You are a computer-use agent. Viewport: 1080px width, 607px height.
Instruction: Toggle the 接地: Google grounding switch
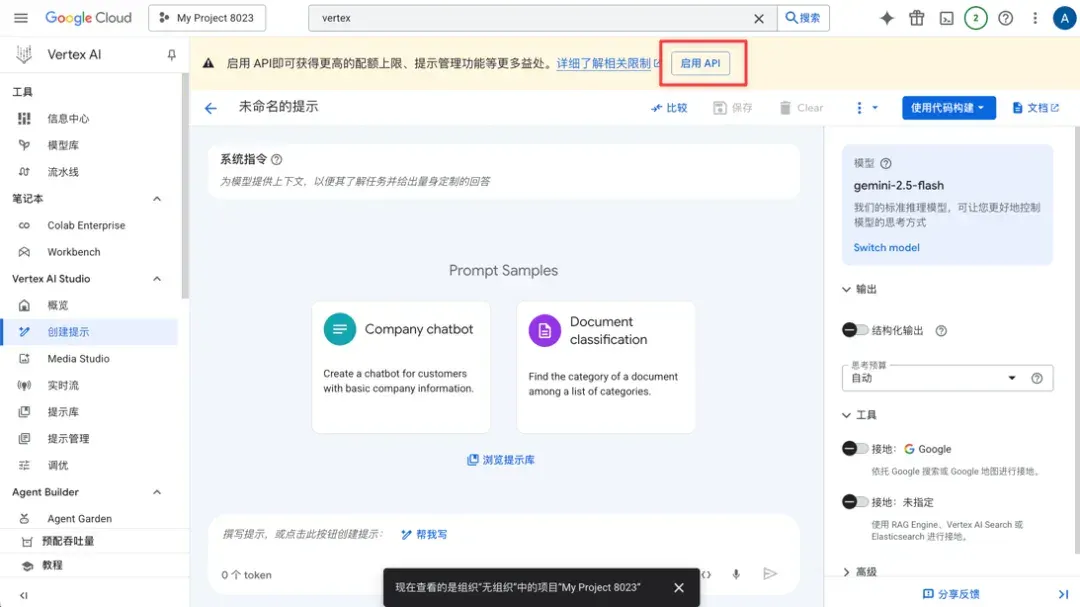[855, 449]
